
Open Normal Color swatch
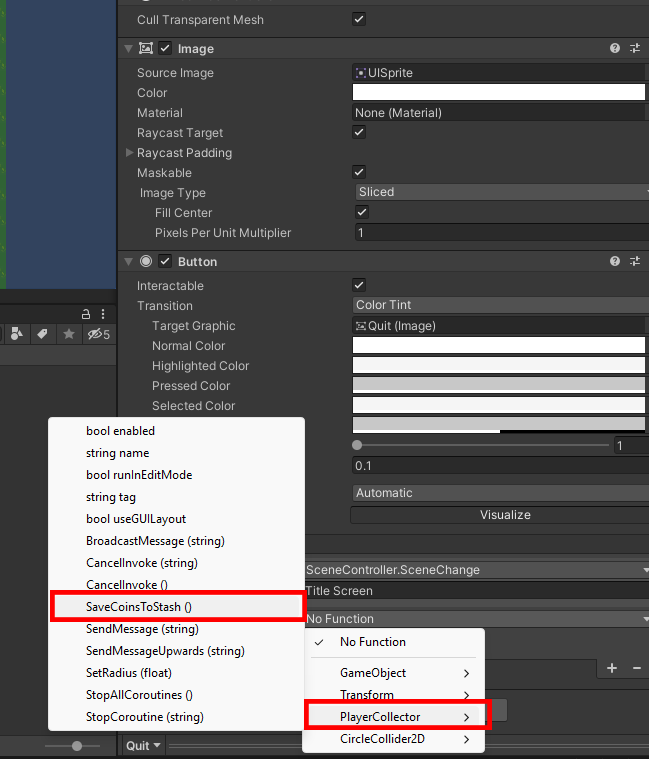499,345
